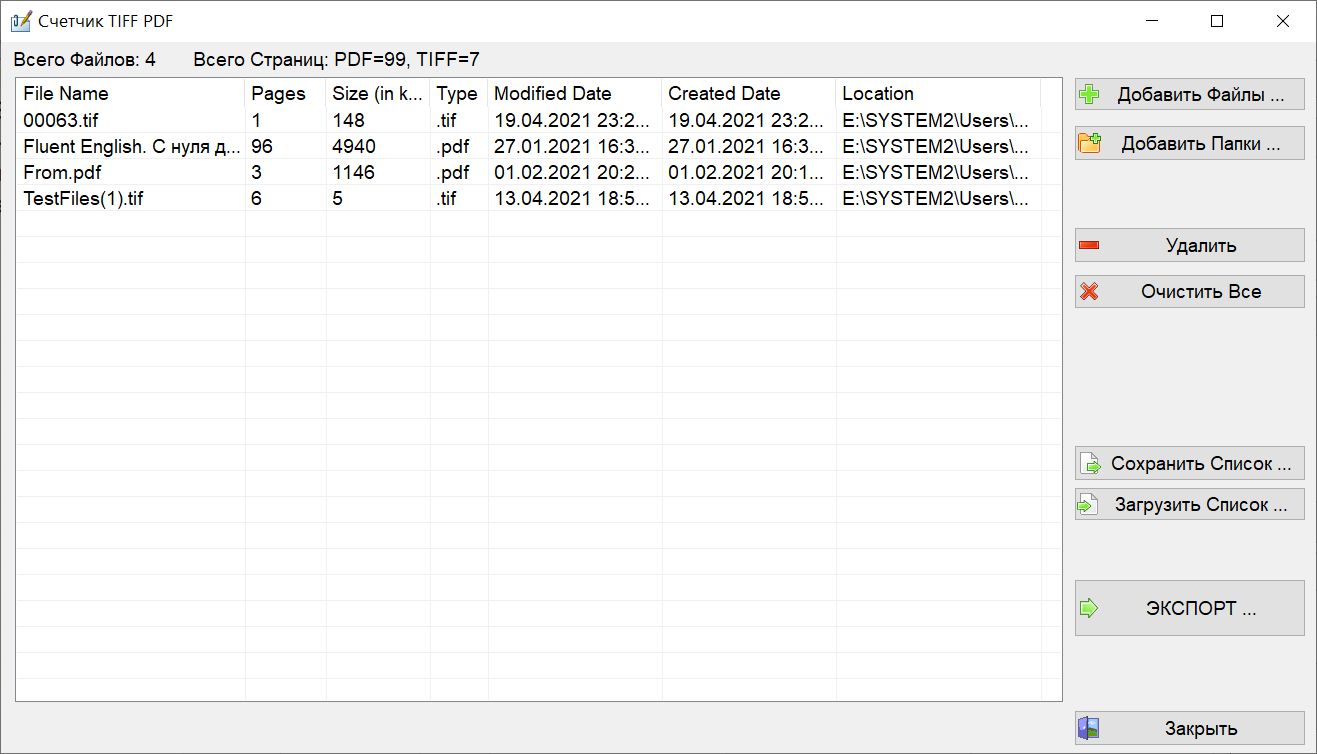This screenshot has height=754, width=1317.
Task: Click the .tif type cell of TestFiles(1).tif row
Action: (x=459, y=198)
